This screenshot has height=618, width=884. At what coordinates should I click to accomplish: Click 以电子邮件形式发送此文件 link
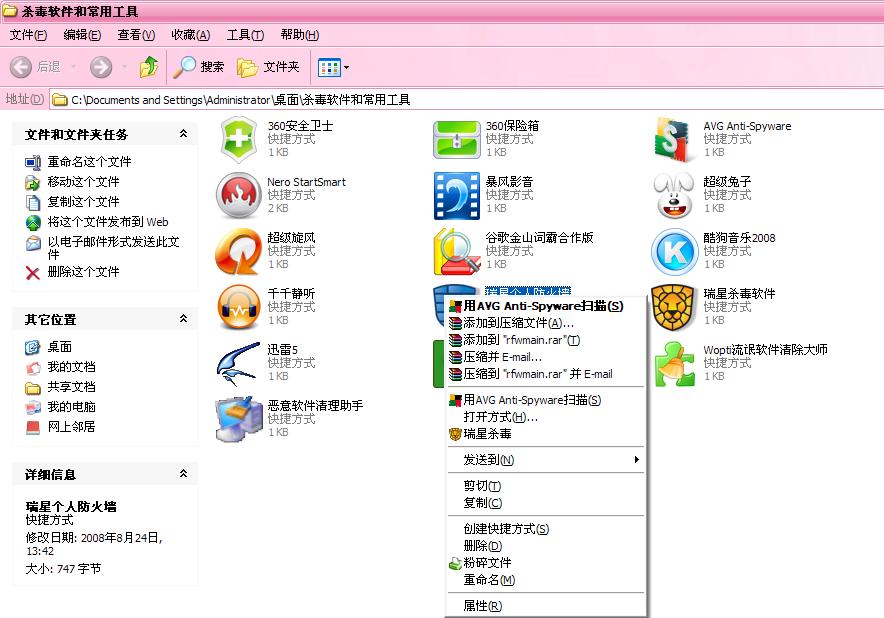(113, 248)
